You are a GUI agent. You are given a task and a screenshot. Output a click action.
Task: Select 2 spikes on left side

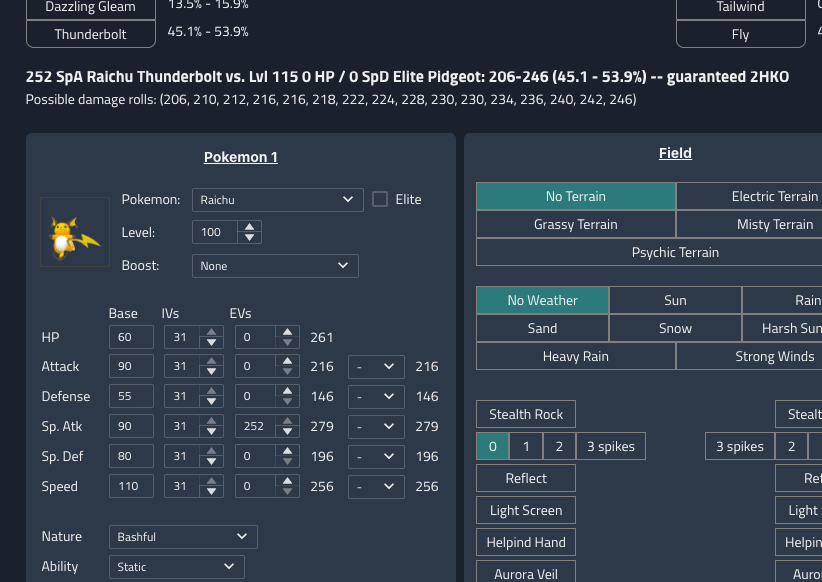pyautogui.click(x=559, y=446)
